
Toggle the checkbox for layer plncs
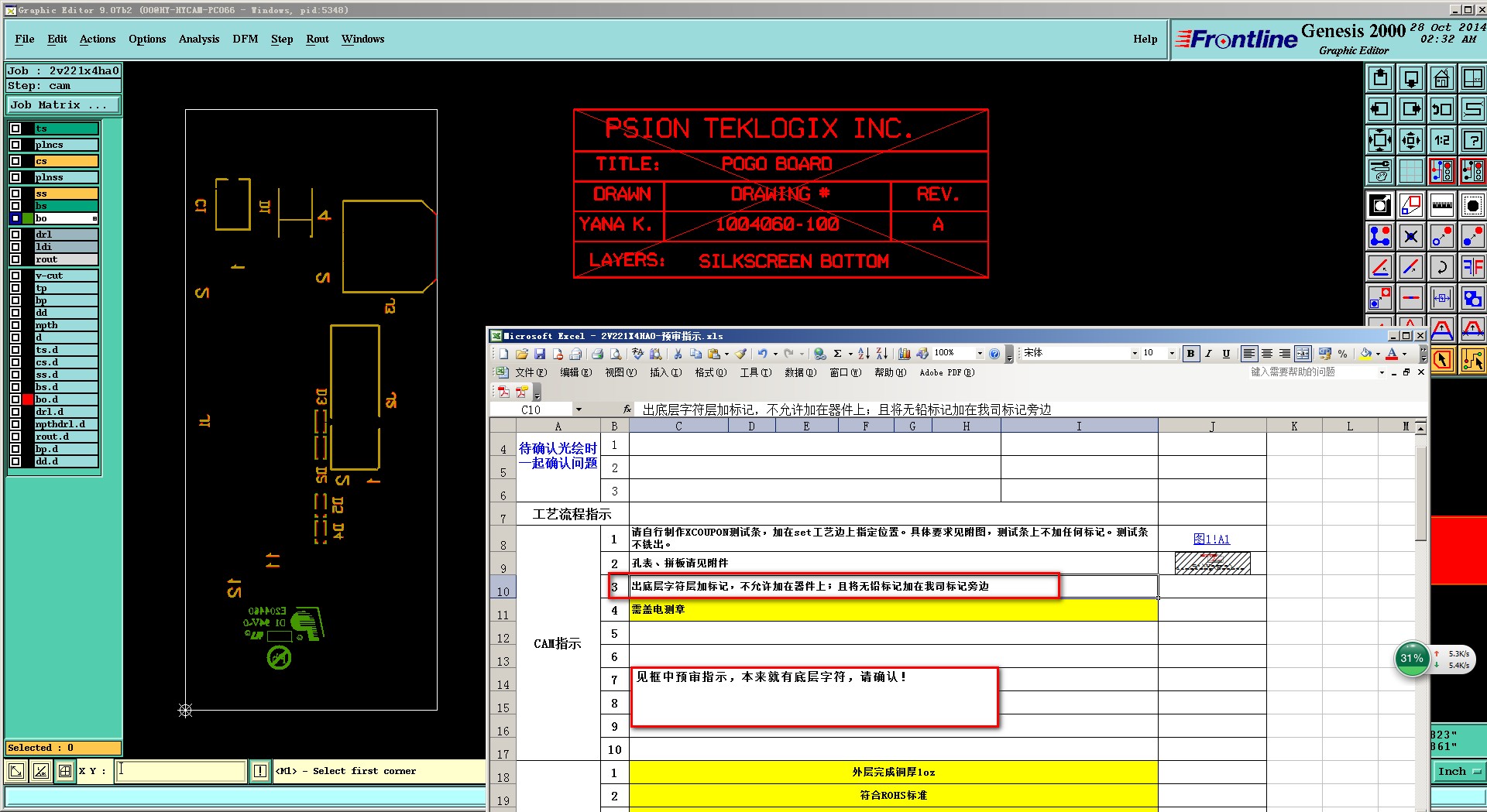[x=15, y=145]
